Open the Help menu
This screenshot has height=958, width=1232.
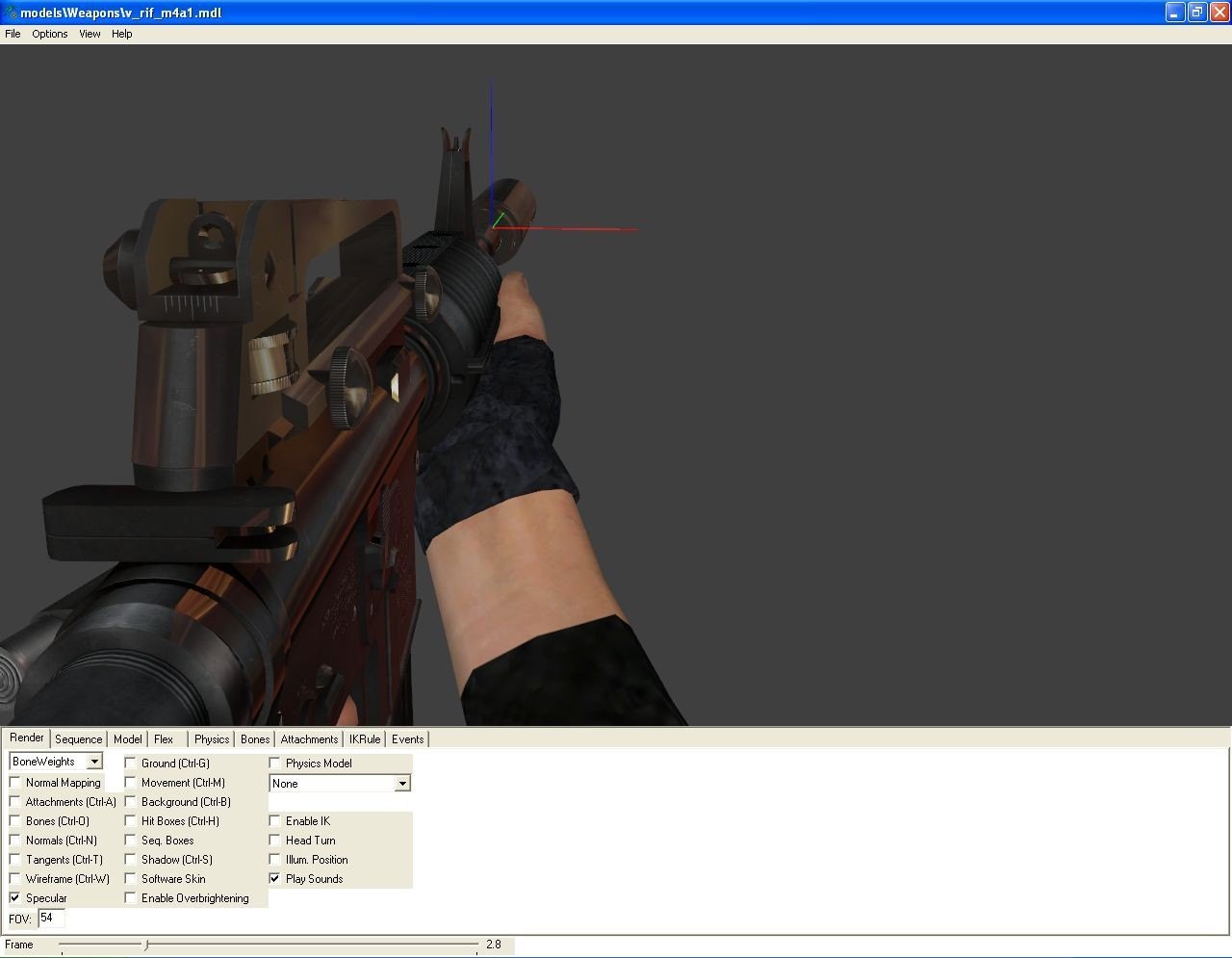(x=121, y=34)
